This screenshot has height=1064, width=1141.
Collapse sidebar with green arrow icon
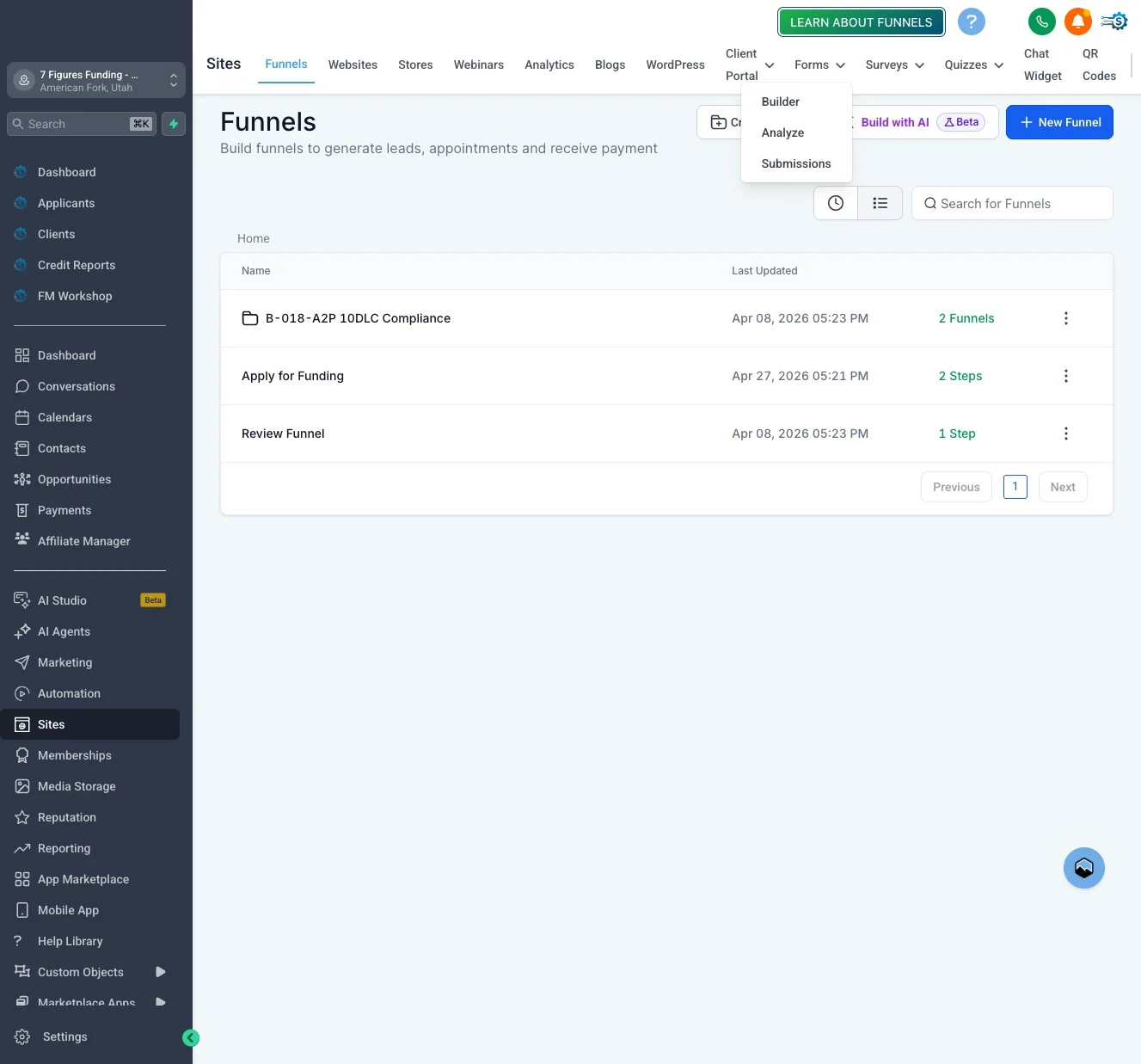[x=191, y=1038]
